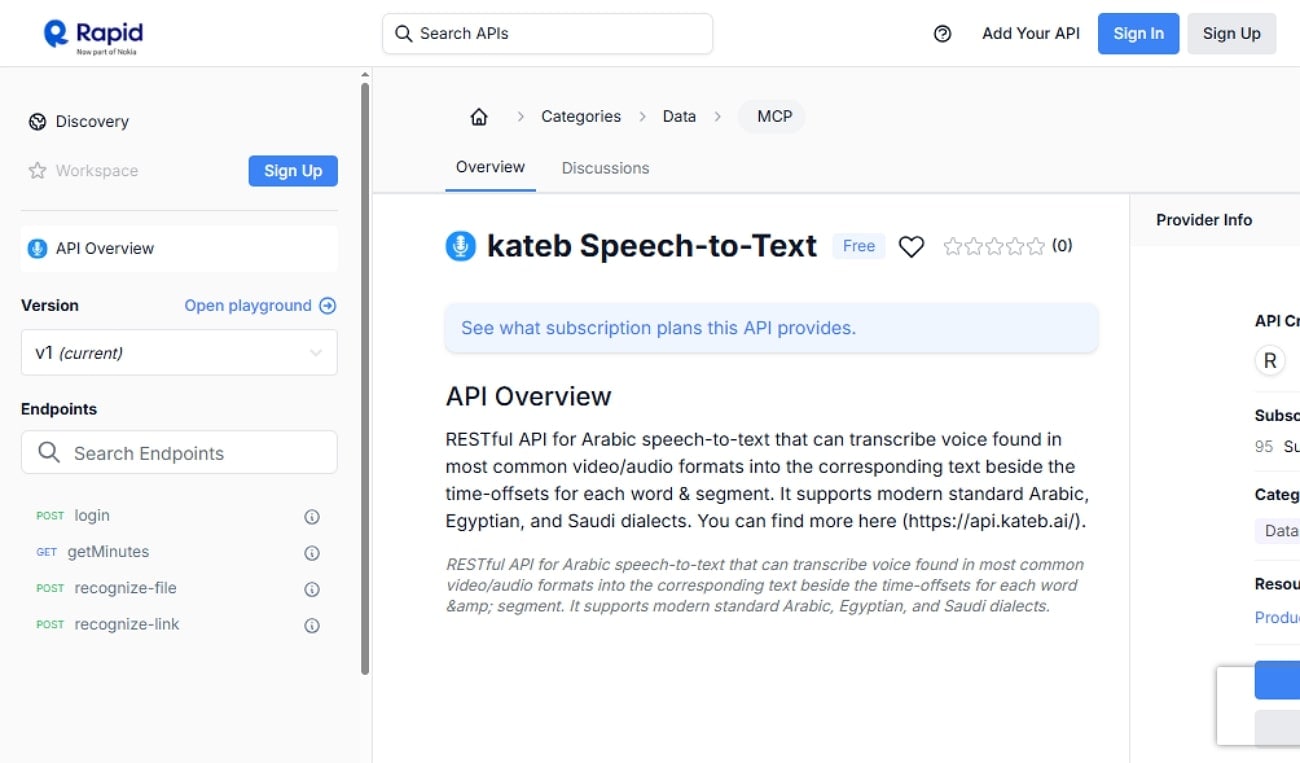
Task: Click the Workspace star icon
Action: click(37, 170)
